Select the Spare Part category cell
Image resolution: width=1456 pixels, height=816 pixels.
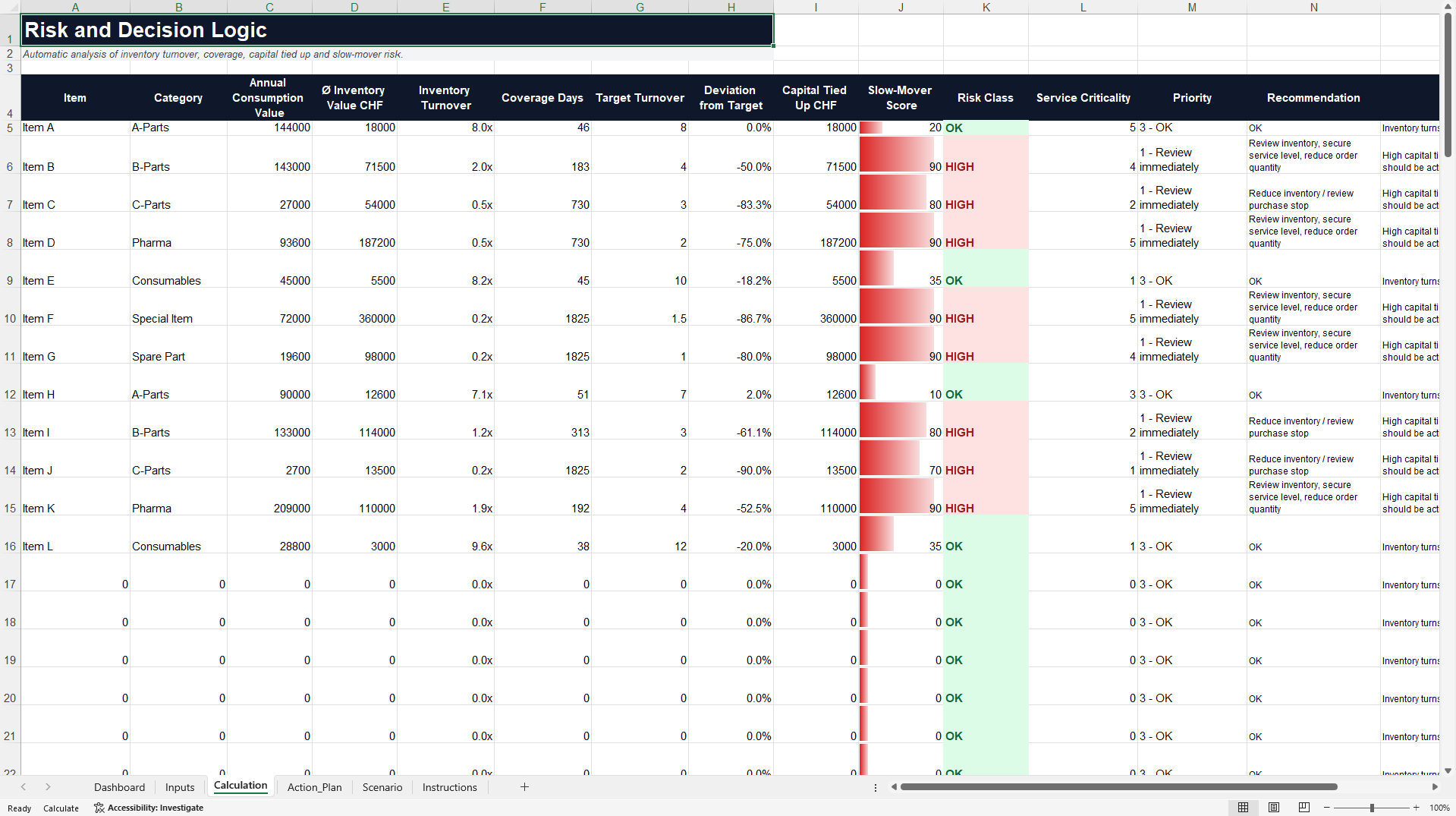click(x=178, y=345)
